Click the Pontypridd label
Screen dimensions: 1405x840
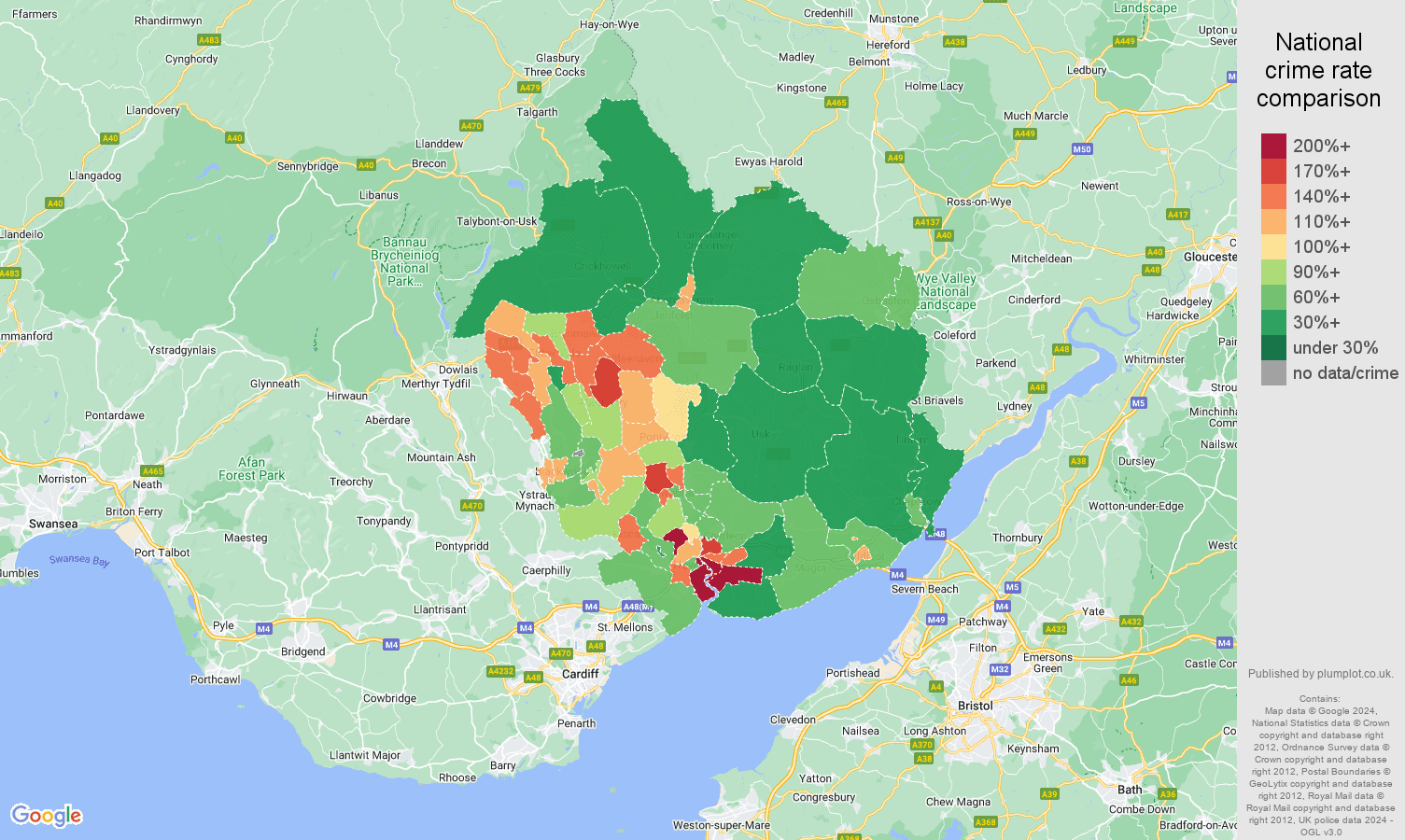tap(462, 546)
